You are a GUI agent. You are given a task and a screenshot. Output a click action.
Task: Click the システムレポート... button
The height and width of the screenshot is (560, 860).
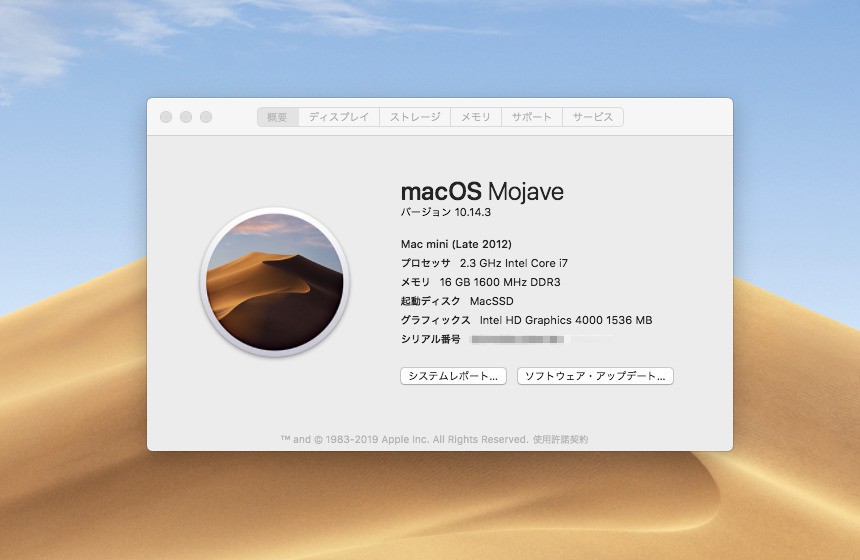click(x=453, y=376)
